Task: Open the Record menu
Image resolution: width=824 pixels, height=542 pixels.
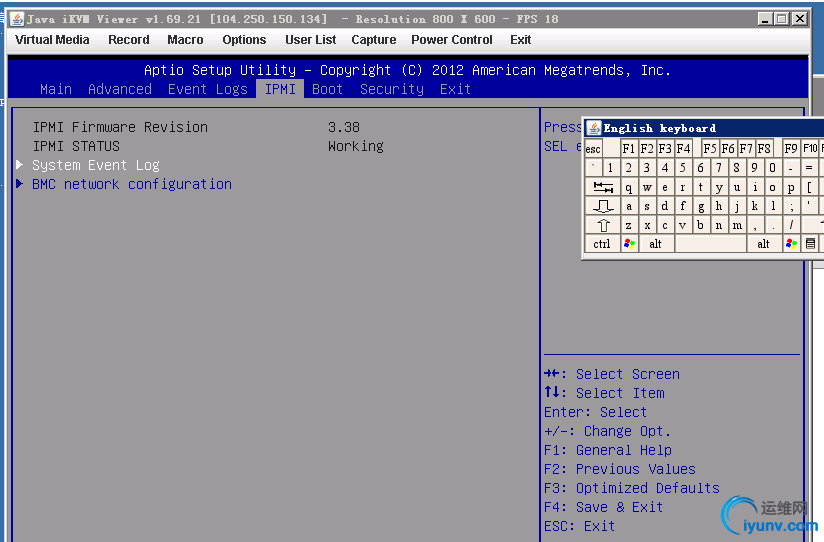Action: pyautogui.click(x=129, y=40)
